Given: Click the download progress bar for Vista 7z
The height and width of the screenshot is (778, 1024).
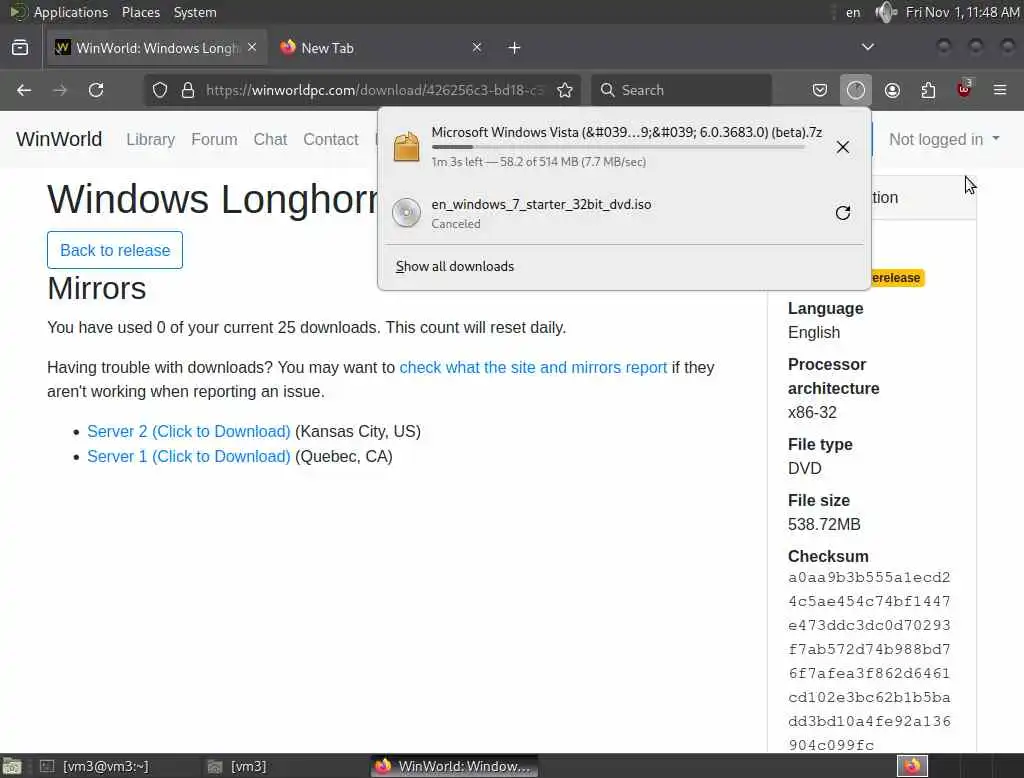Looking at the screenshot, I should coord(618,148).
